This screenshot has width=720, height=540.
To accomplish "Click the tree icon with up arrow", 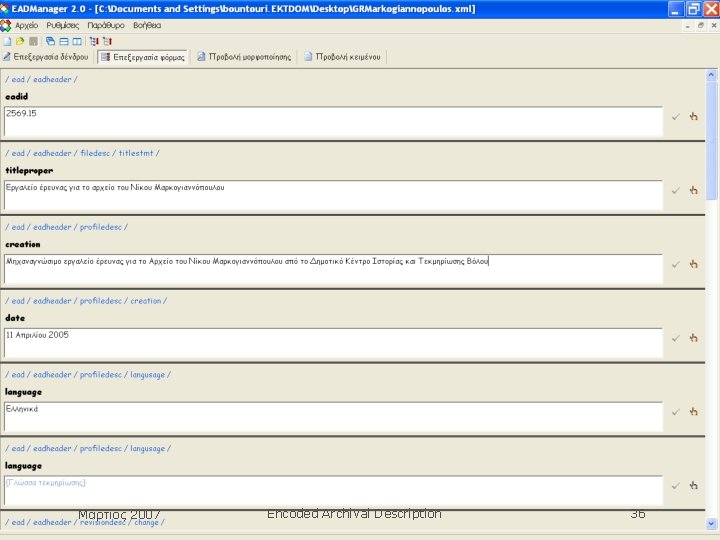I will [107, 41].
